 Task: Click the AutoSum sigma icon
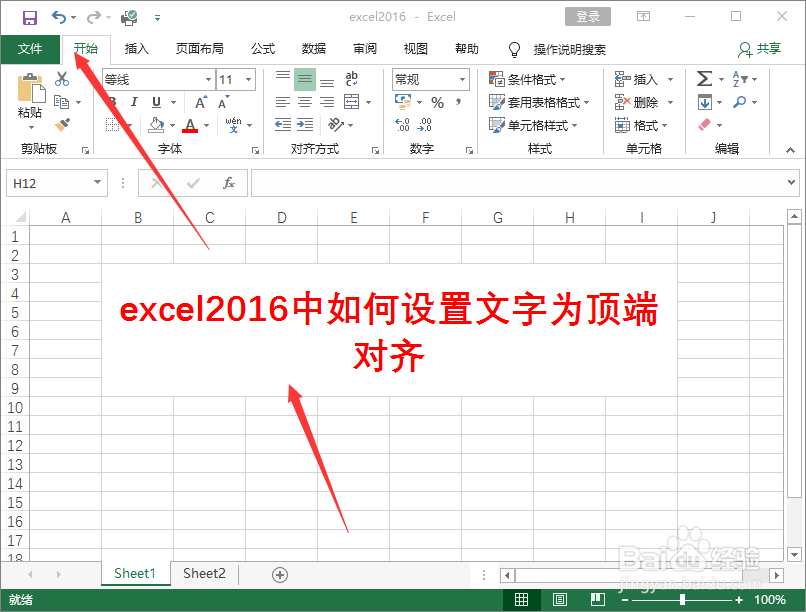[704, 79]
